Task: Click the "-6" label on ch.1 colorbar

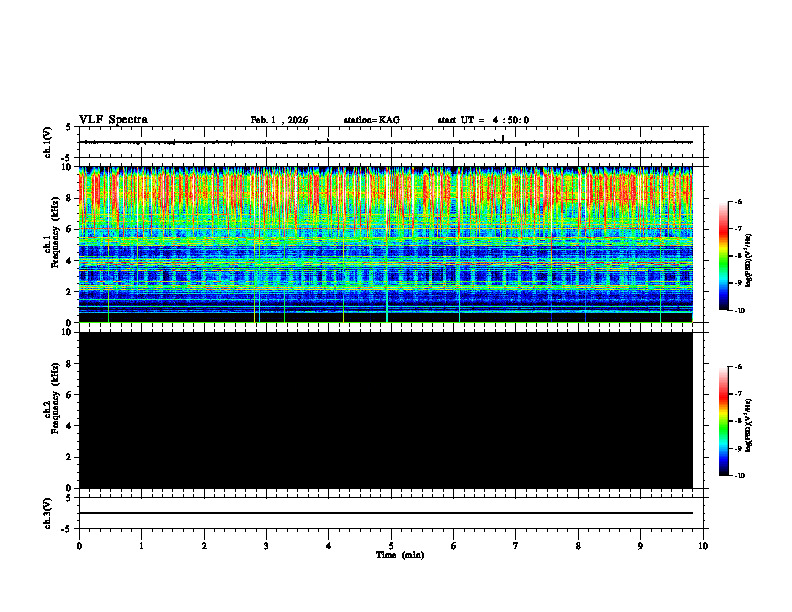Action: (738, 201)
